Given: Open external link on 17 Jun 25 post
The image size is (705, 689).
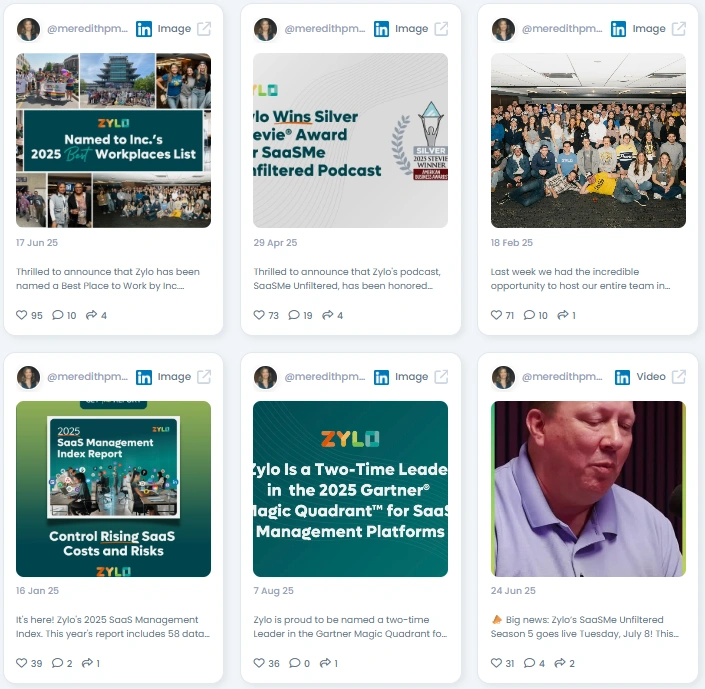Looking at the screenshot, I should (x=204, y=29).
